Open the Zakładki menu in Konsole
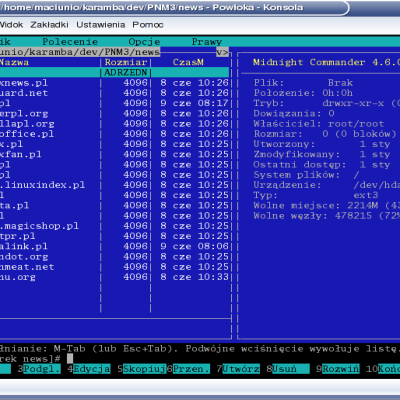Image resolution: width=400 pixels, height=400 pixels. tap(49, 25)
